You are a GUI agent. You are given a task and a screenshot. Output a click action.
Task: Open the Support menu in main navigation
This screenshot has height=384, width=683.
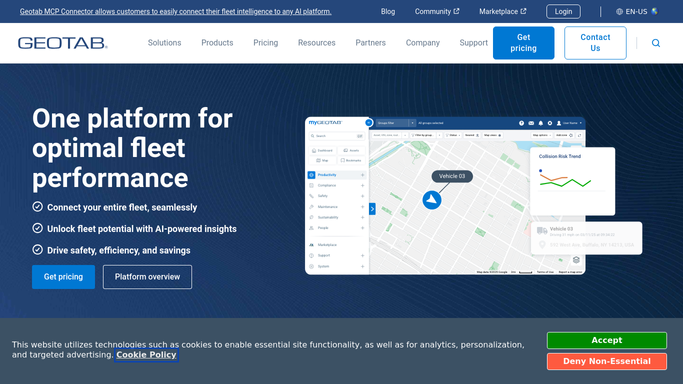point(473,43)
